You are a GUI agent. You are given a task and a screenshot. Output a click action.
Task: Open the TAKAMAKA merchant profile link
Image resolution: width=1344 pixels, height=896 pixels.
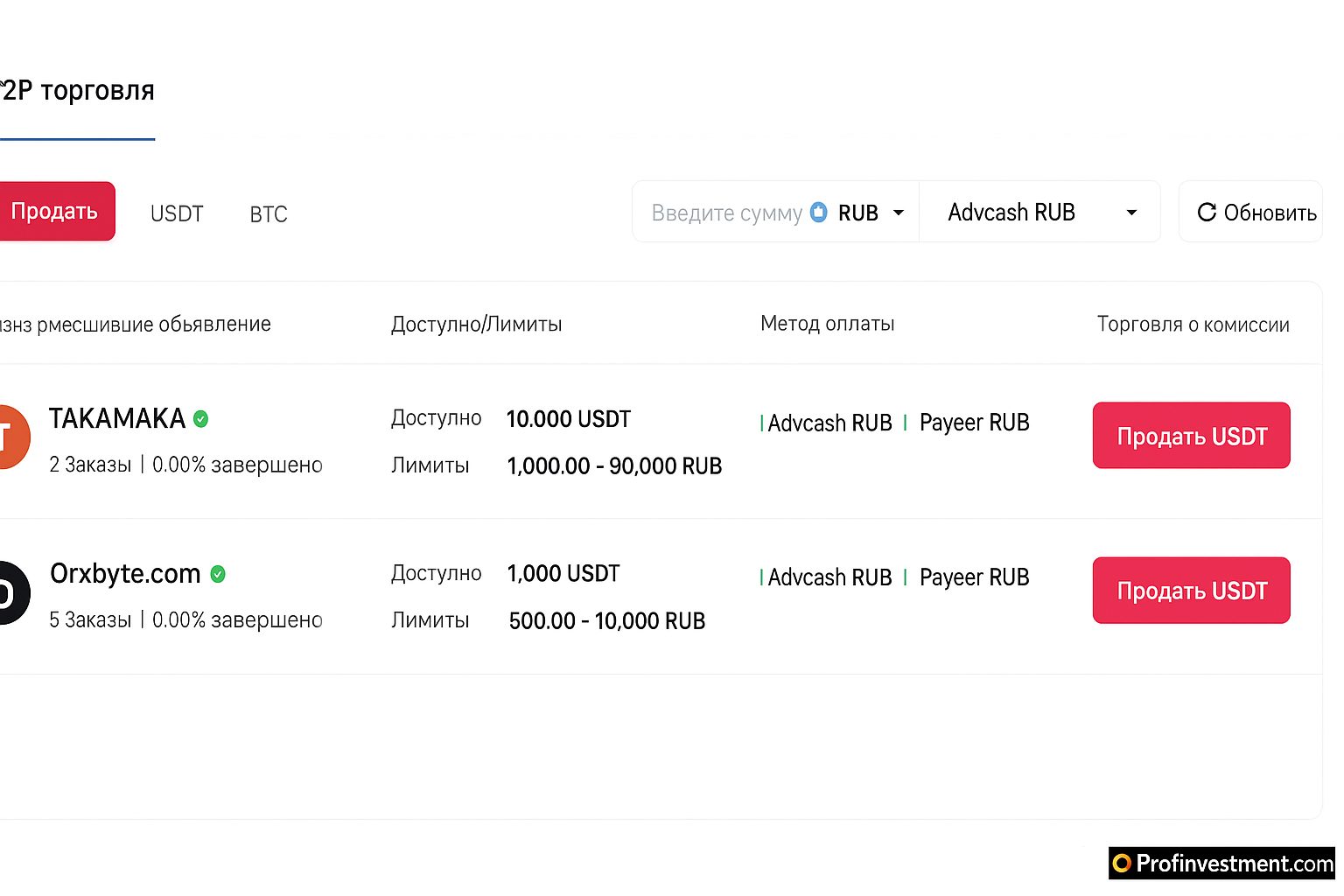116,419
